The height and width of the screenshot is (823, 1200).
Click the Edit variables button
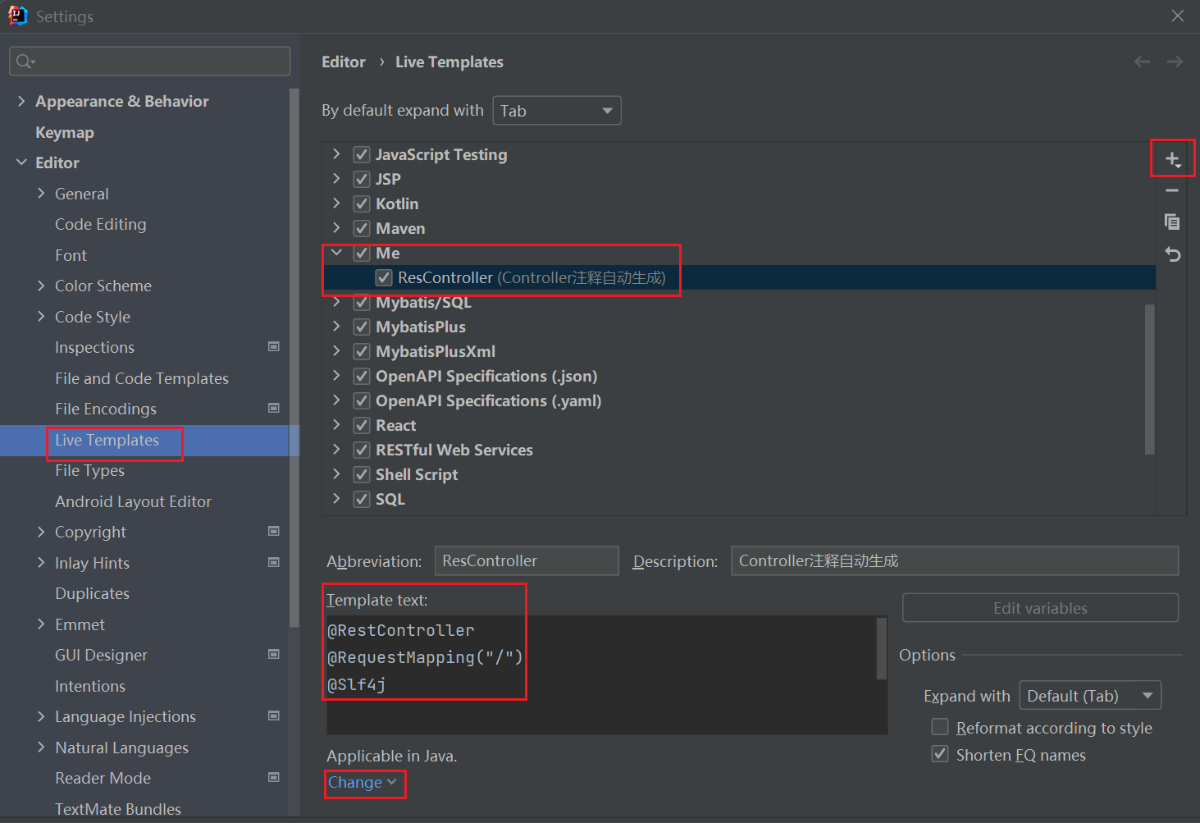(x=1040, y=608)
